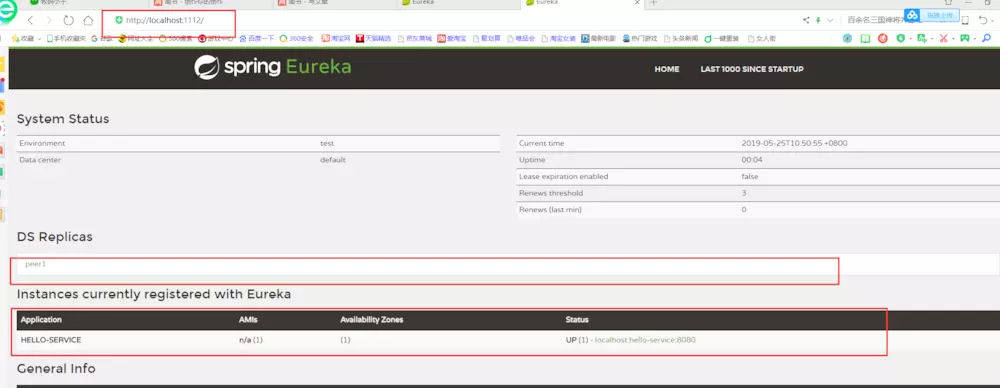Image resolution: width=1000 pixels, height=388 pixels.
Task: Select the HELLO-SERVICE application cell
Action: (x=51, y=340)
